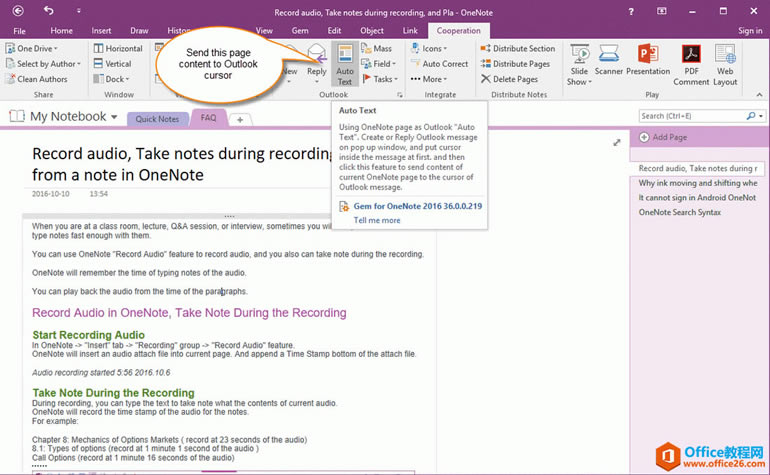Switch to the Insert tab
Screen dimensions: 770x475
(101, 30)
